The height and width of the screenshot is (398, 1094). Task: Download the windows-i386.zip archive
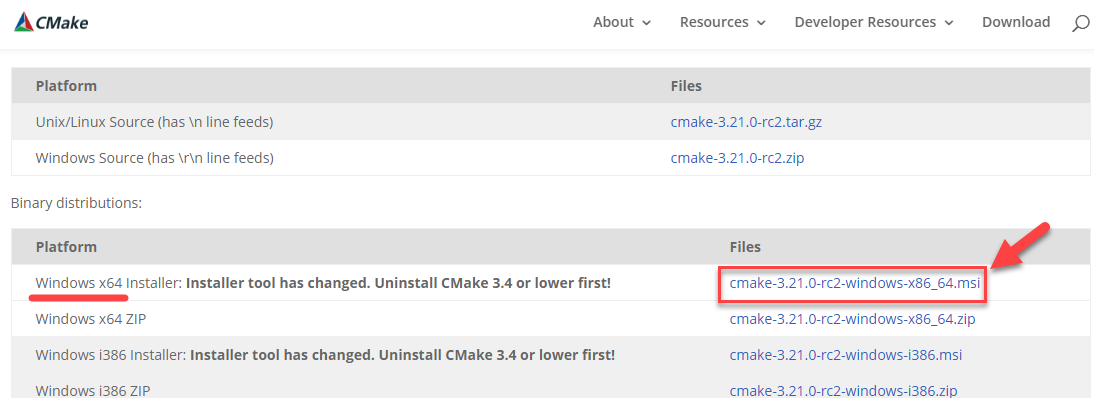(x=843, y=390)
